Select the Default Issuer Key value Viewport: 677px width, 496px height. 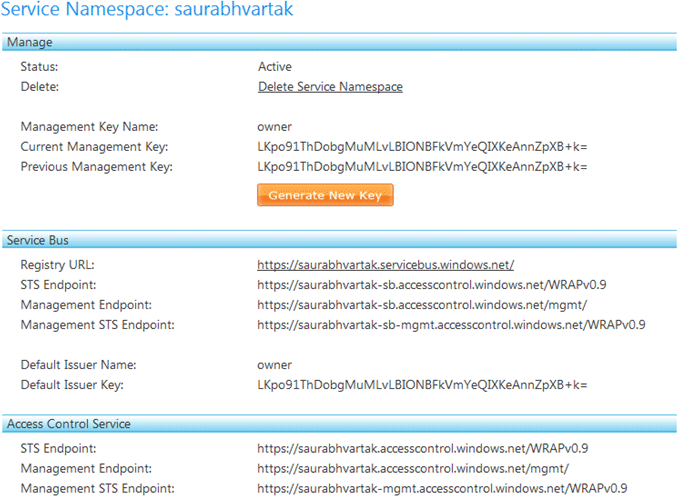tap(422, 385)
